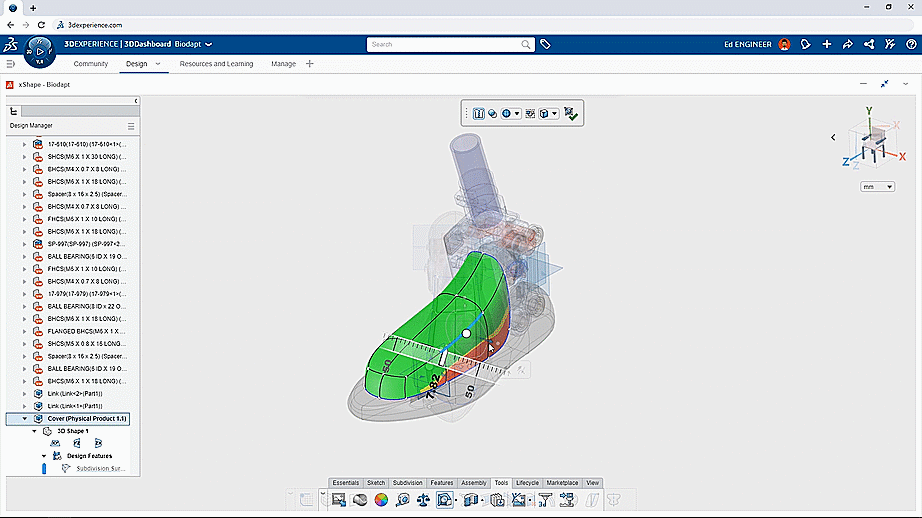Image resolution: width=922 pixels, height=518 pixels.
Task: Select the balance scale compare tool
Action: (422, 500)
